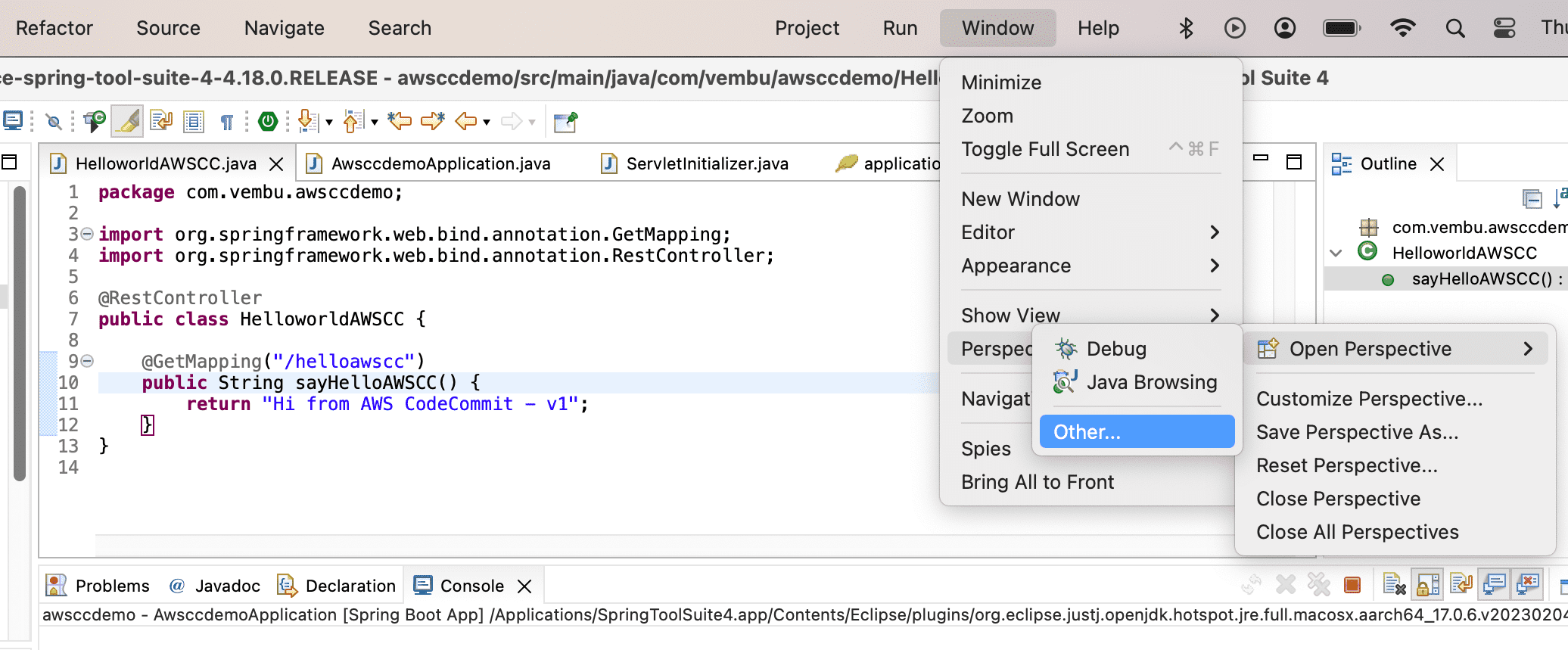Choose Other... perspective option
This screenshot has width=1568, height=650.
1137,432
